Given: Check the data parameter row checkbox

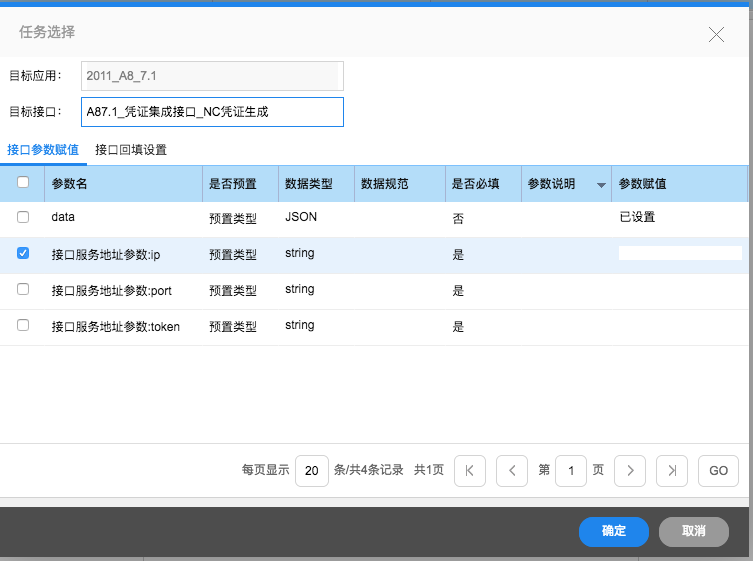Looking at the screenshot, I should (x=23, y=217).
